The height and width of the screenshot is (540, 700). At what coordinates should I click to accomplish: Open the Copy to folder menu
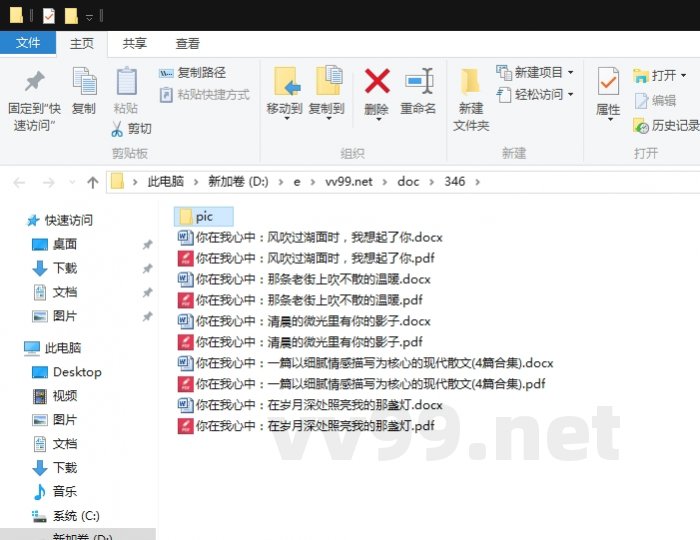[327, 94]
